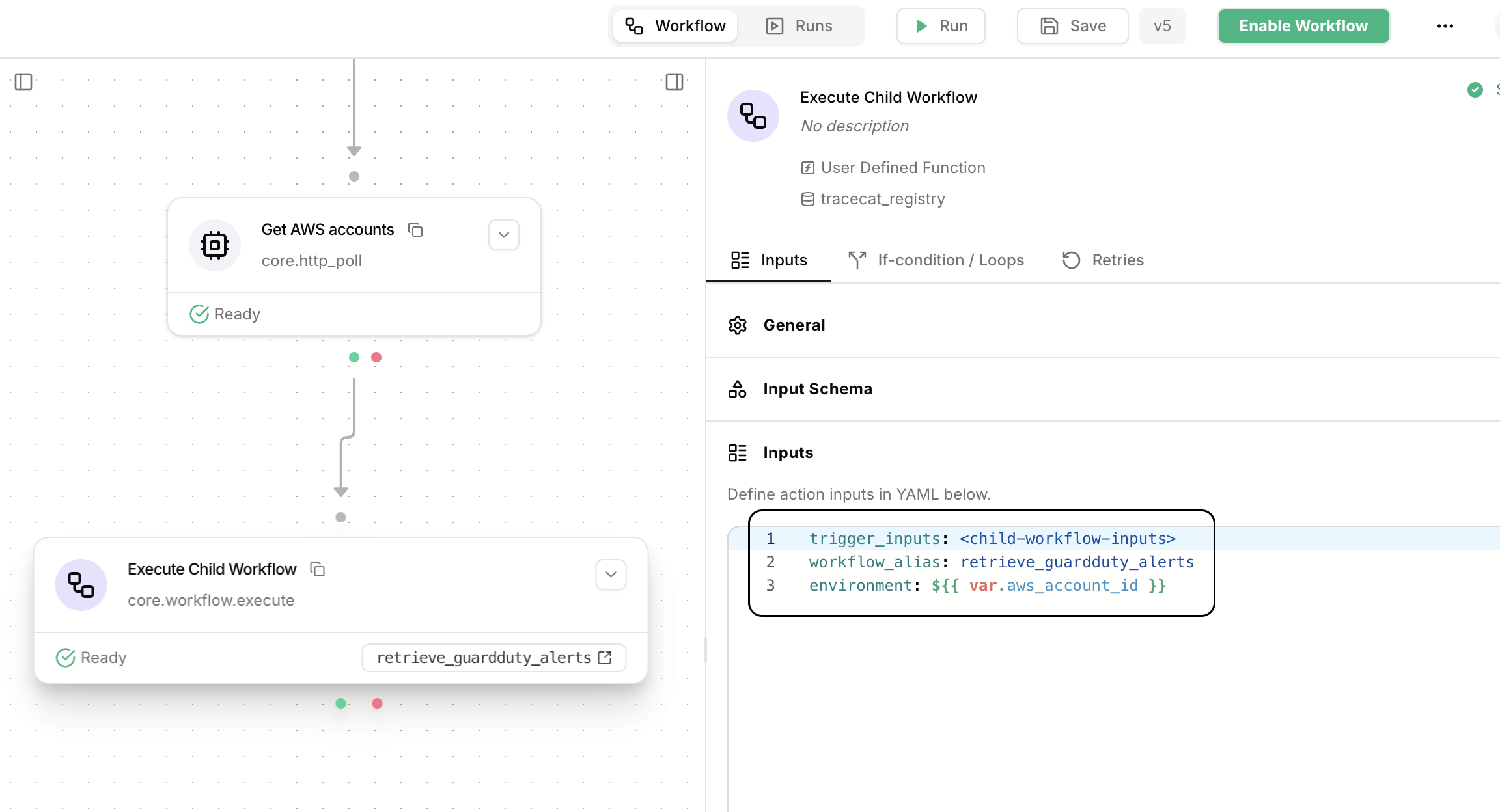Click the General gear icon

tap(738, 325)
